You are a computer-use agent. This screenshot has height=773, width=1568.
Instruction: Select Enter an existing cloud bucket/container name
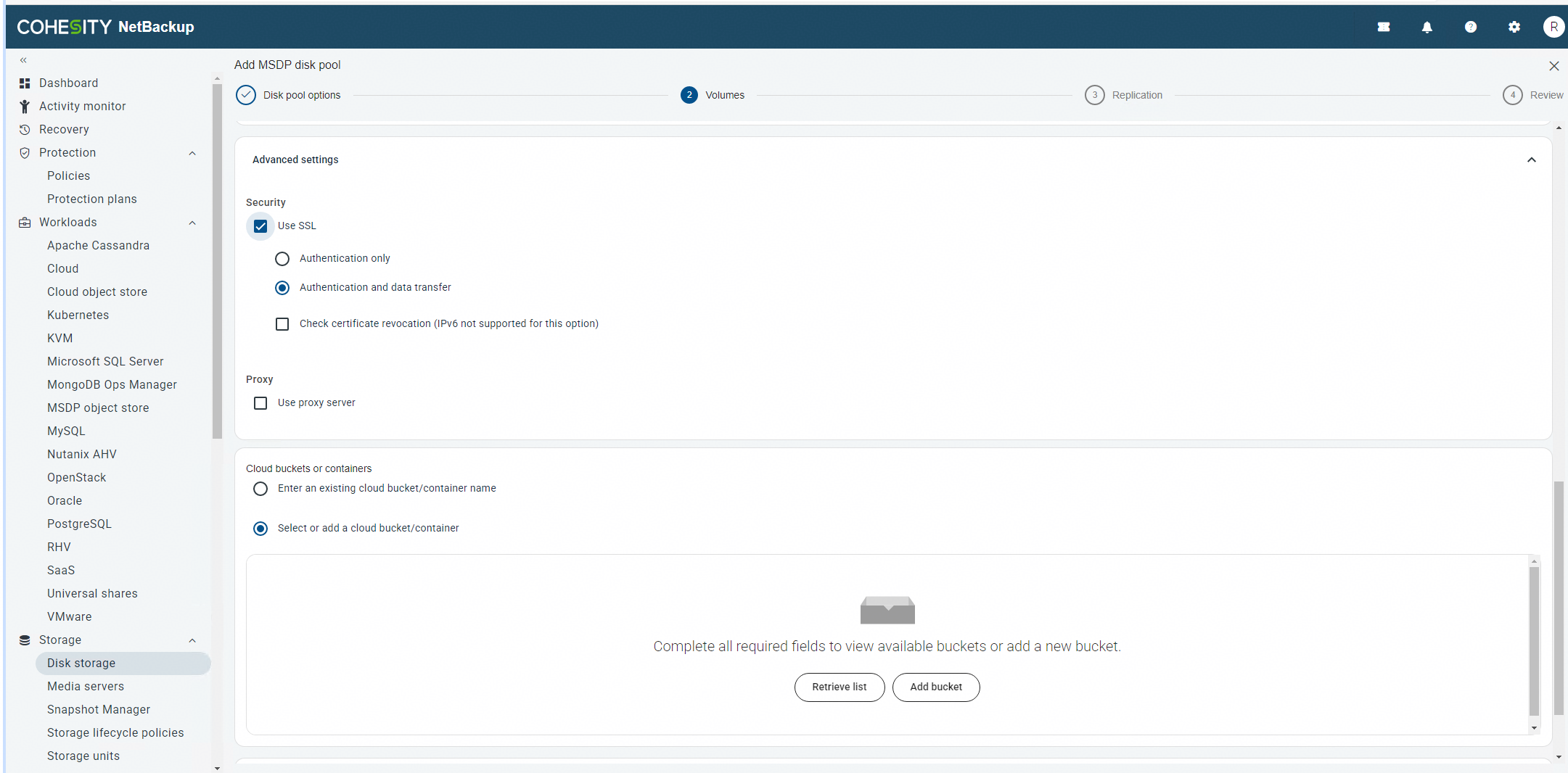click(260, 489)
